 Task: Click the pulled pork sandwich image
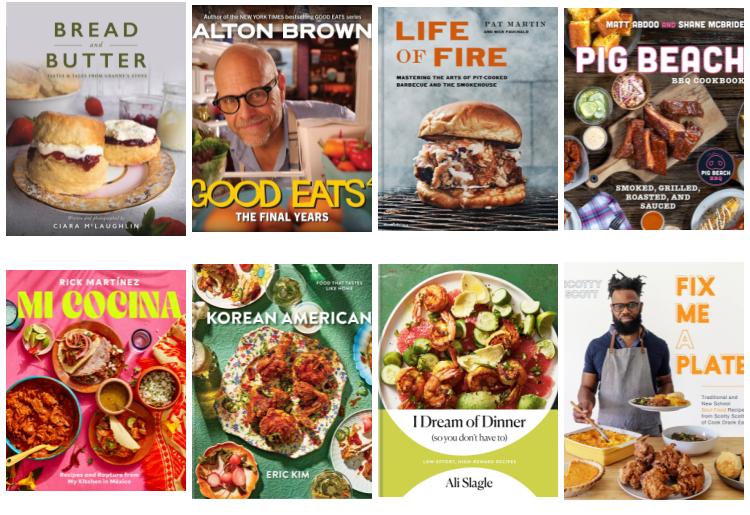pyautogui.click(x=470, y=155)
